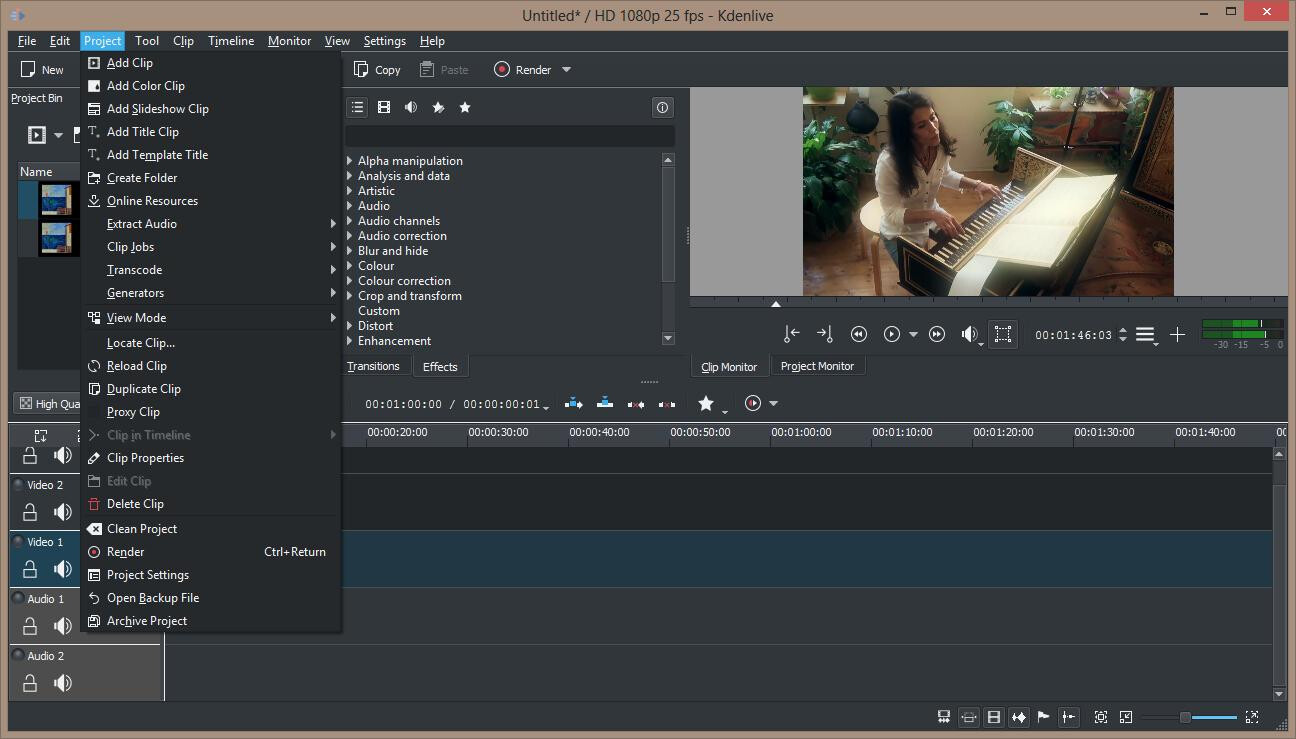Toggle show audio thumbnails in status bar
The width and height of the screenshot is (1296, 739).
point(1018,717)
